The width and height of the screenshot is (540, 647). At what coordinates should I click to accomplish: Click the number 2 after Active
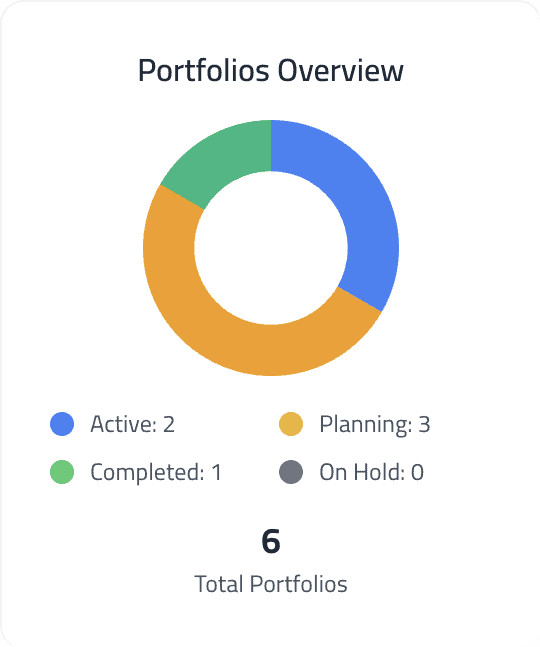(x=169, y=424)
